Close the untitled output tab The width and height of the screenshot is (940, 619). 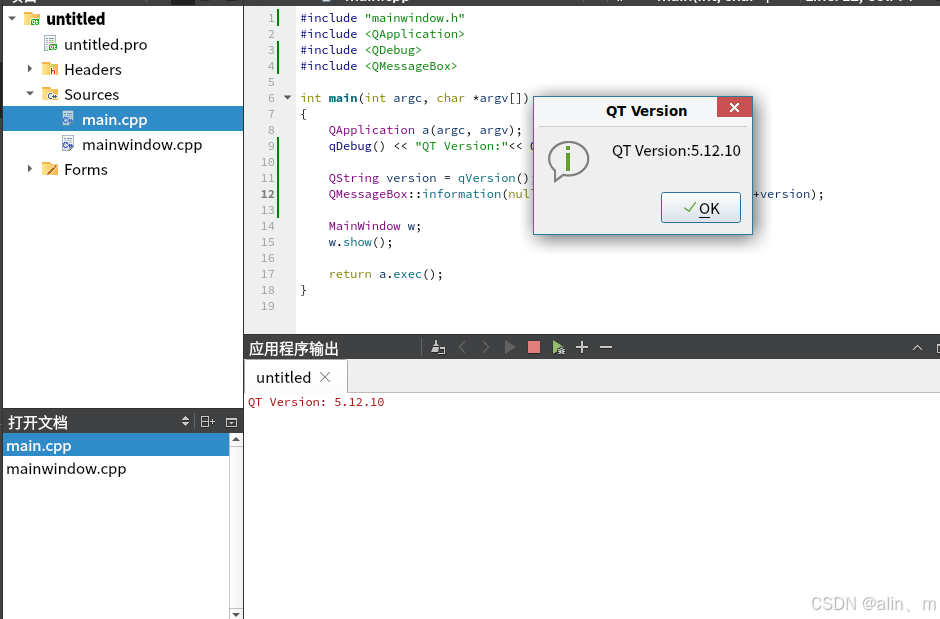(x=325, y=377)
